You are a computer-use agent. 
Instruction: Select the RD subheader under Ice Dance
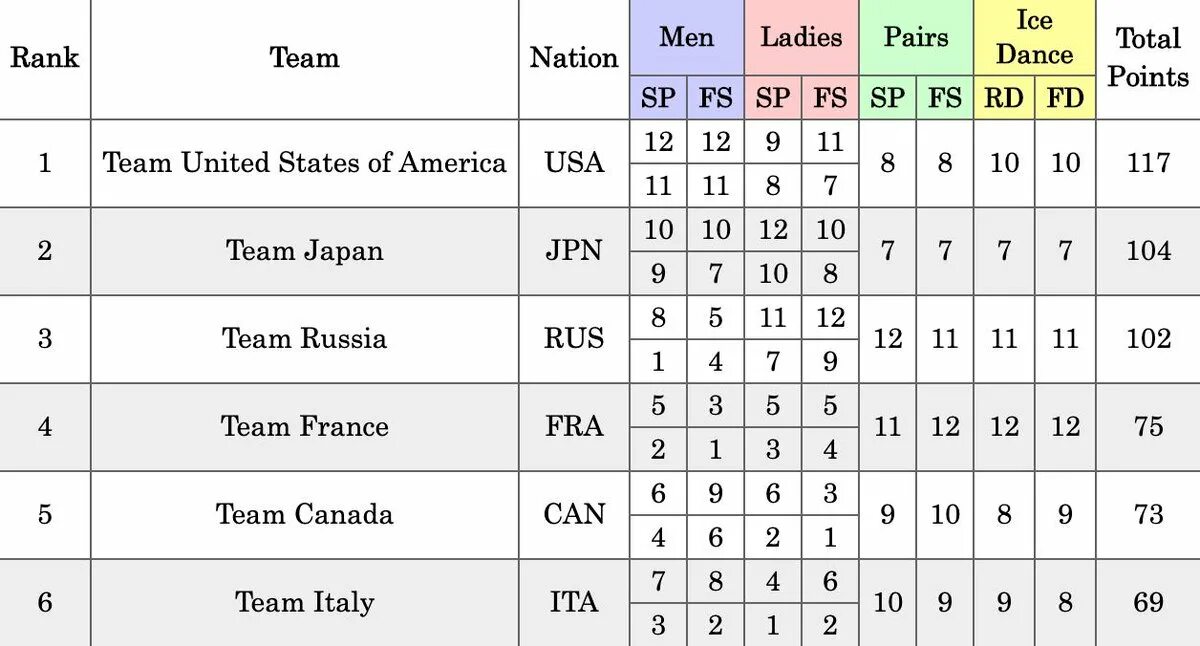(1004, 98)
